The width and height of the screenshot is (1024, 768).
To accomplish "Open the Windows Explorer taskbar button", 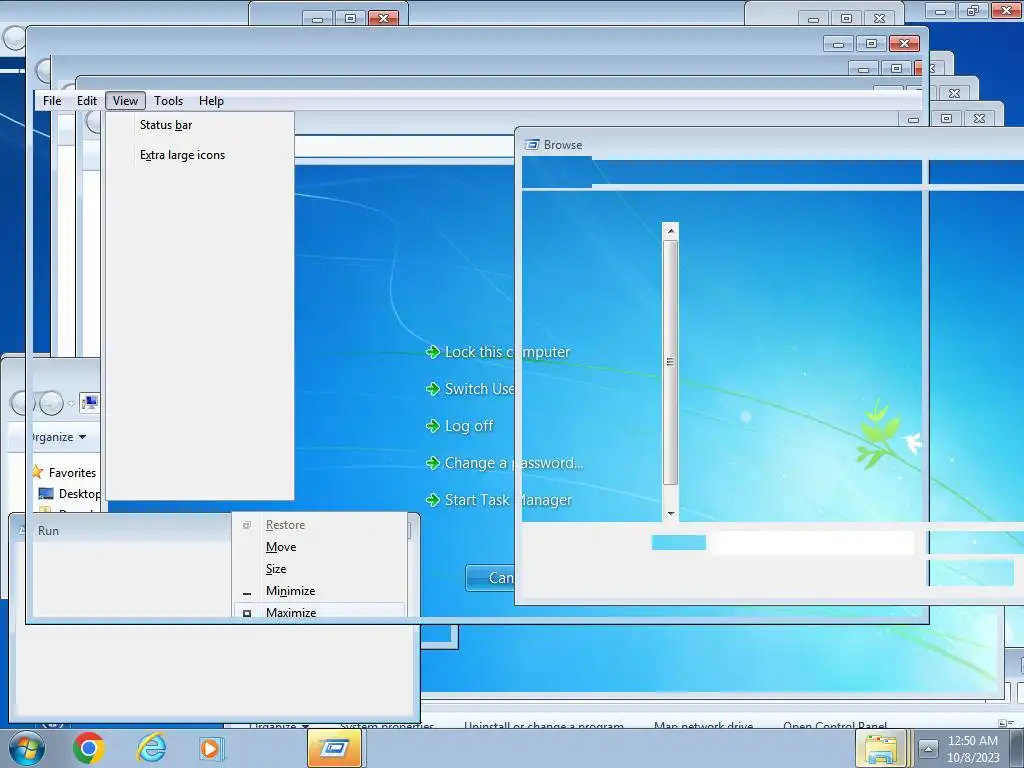I will (x=881, y=748).
